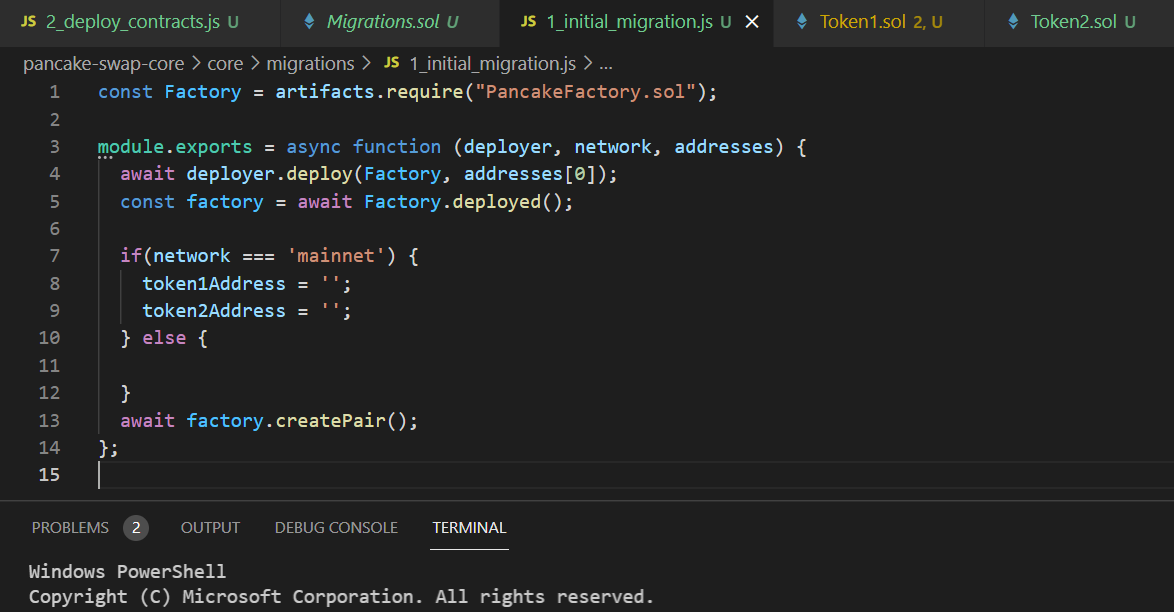Click the core breadcrumb segment
The height and width of the screenshot is (612, 1174).
click(225, 64)
